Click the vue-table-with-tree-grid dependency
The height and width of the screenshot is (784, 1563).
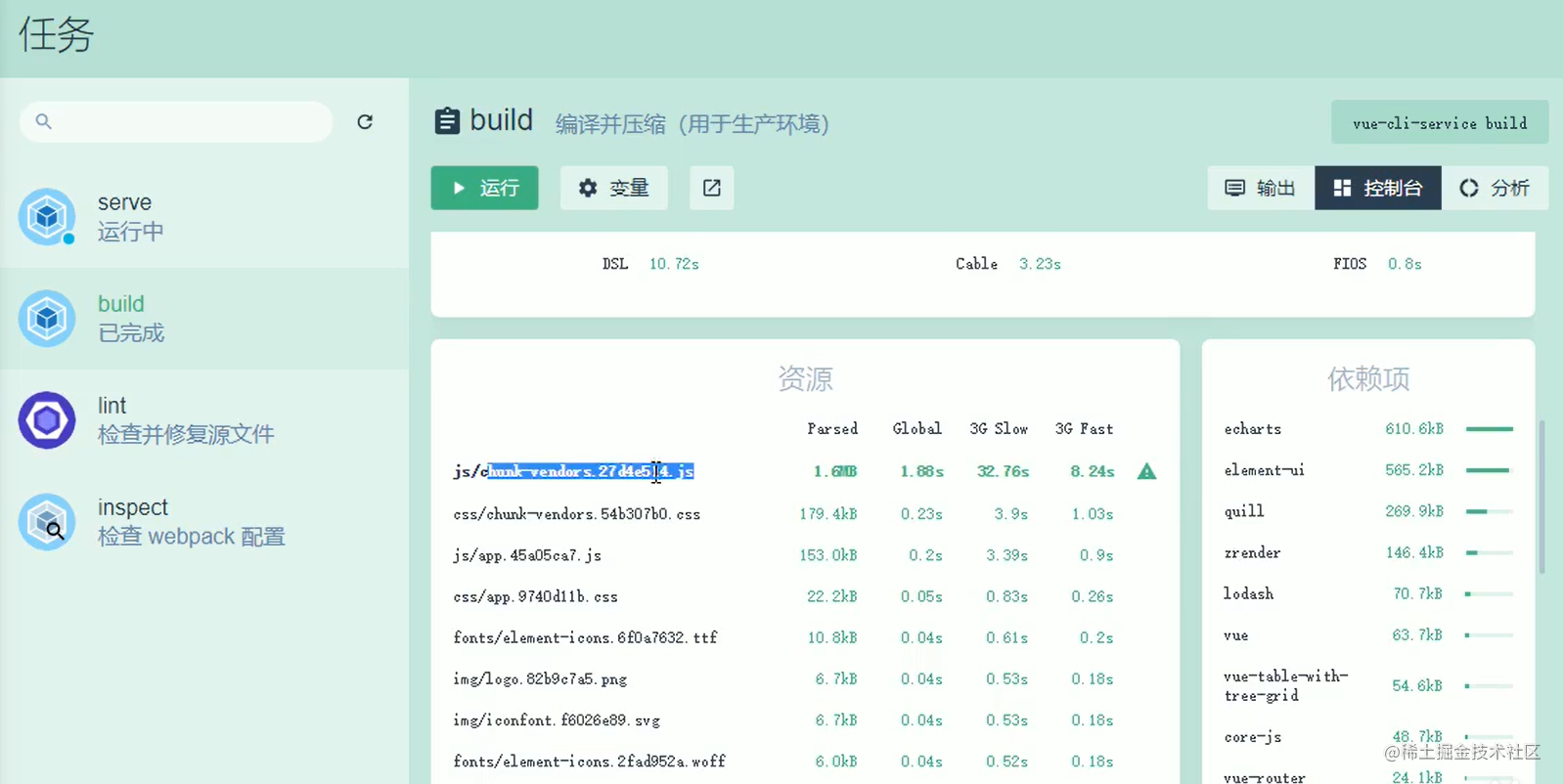pyautogui.click(x=1367, y=686)
